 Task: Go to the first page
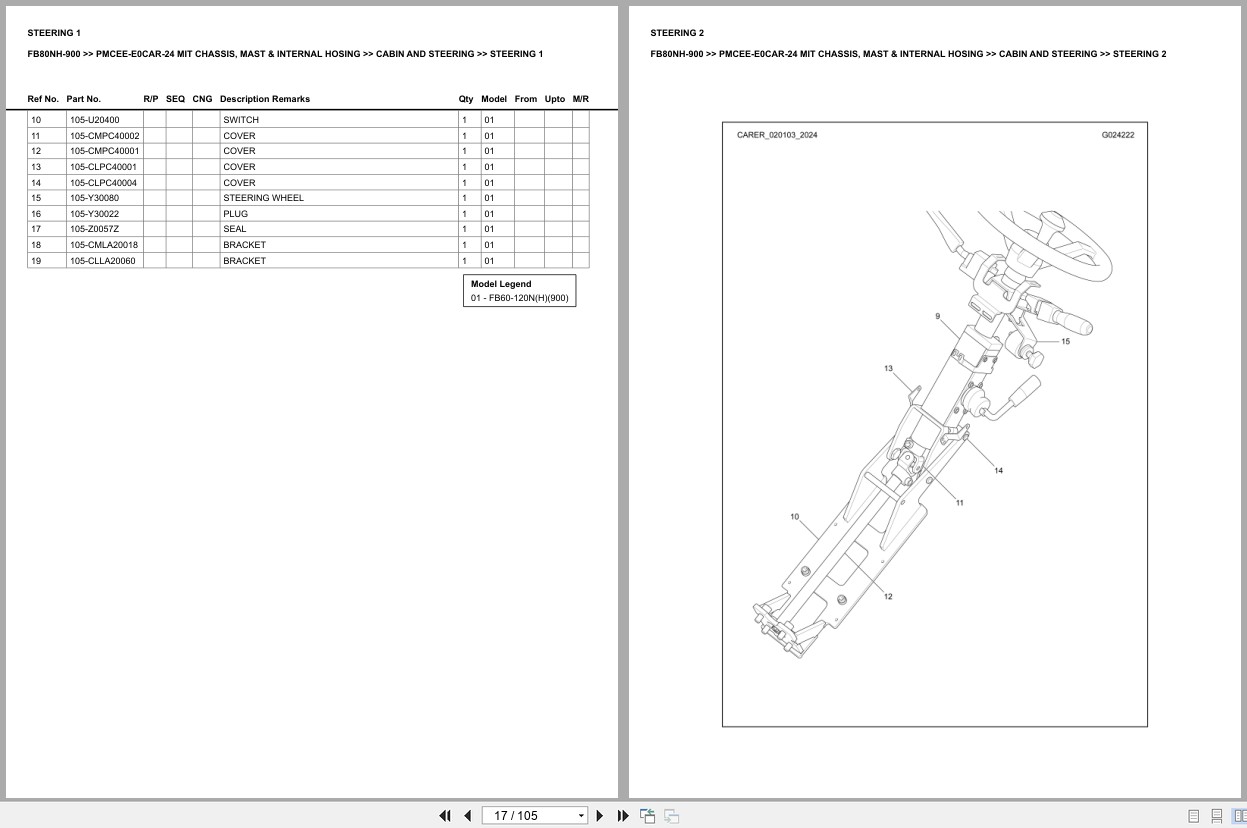445,816
